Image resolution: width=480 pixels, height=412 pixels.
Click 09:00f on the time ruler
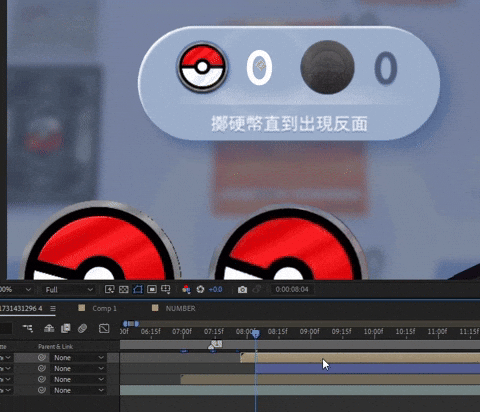pos(309,332)
